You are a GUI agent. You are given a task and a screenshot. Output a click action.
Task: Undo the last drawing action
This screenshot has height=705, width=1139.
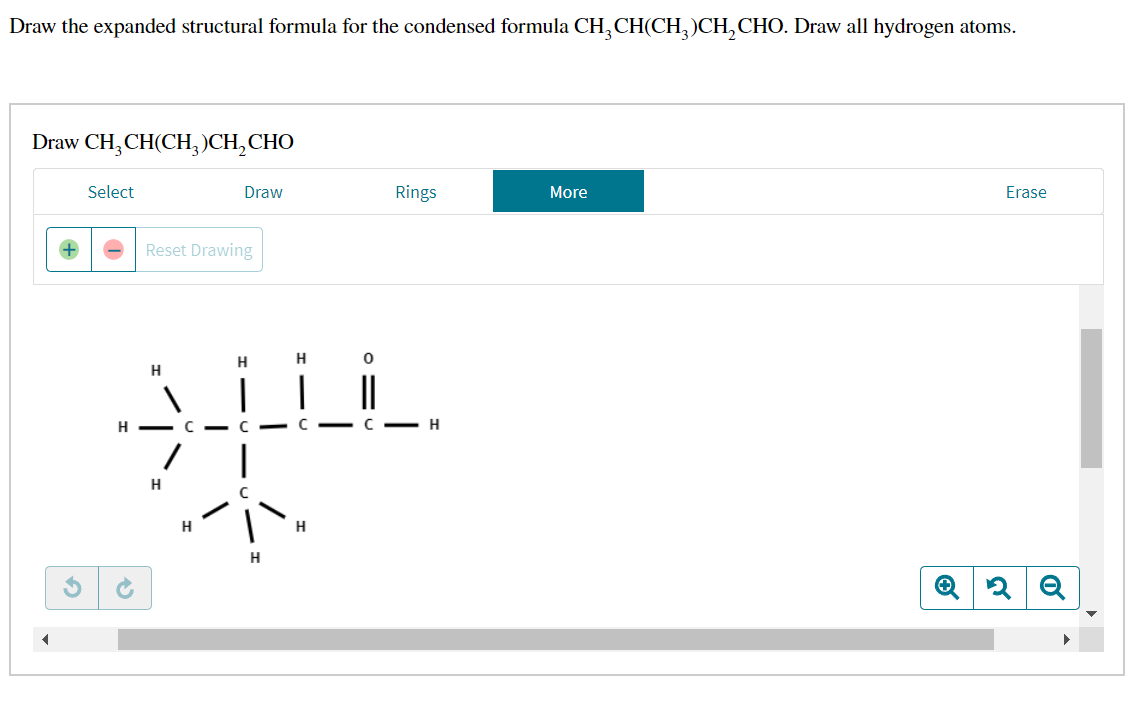pos(71,588)
